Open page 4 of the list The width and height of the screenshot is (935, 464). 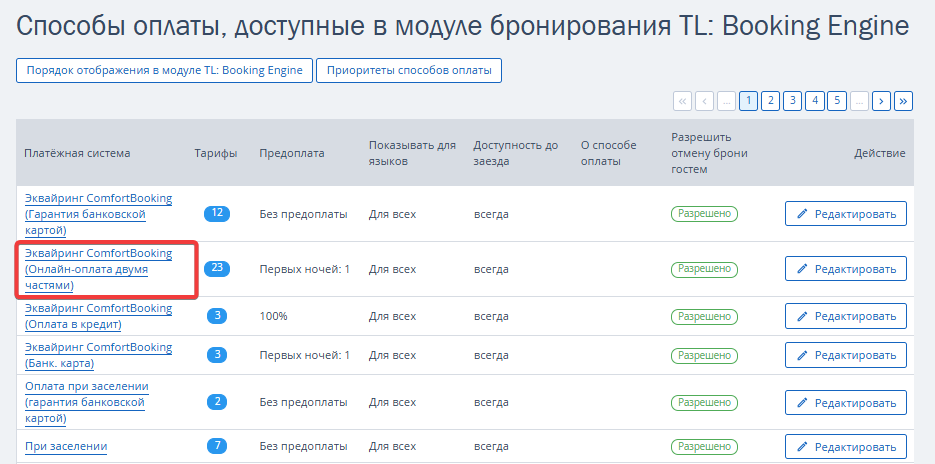tap(815, 101)
